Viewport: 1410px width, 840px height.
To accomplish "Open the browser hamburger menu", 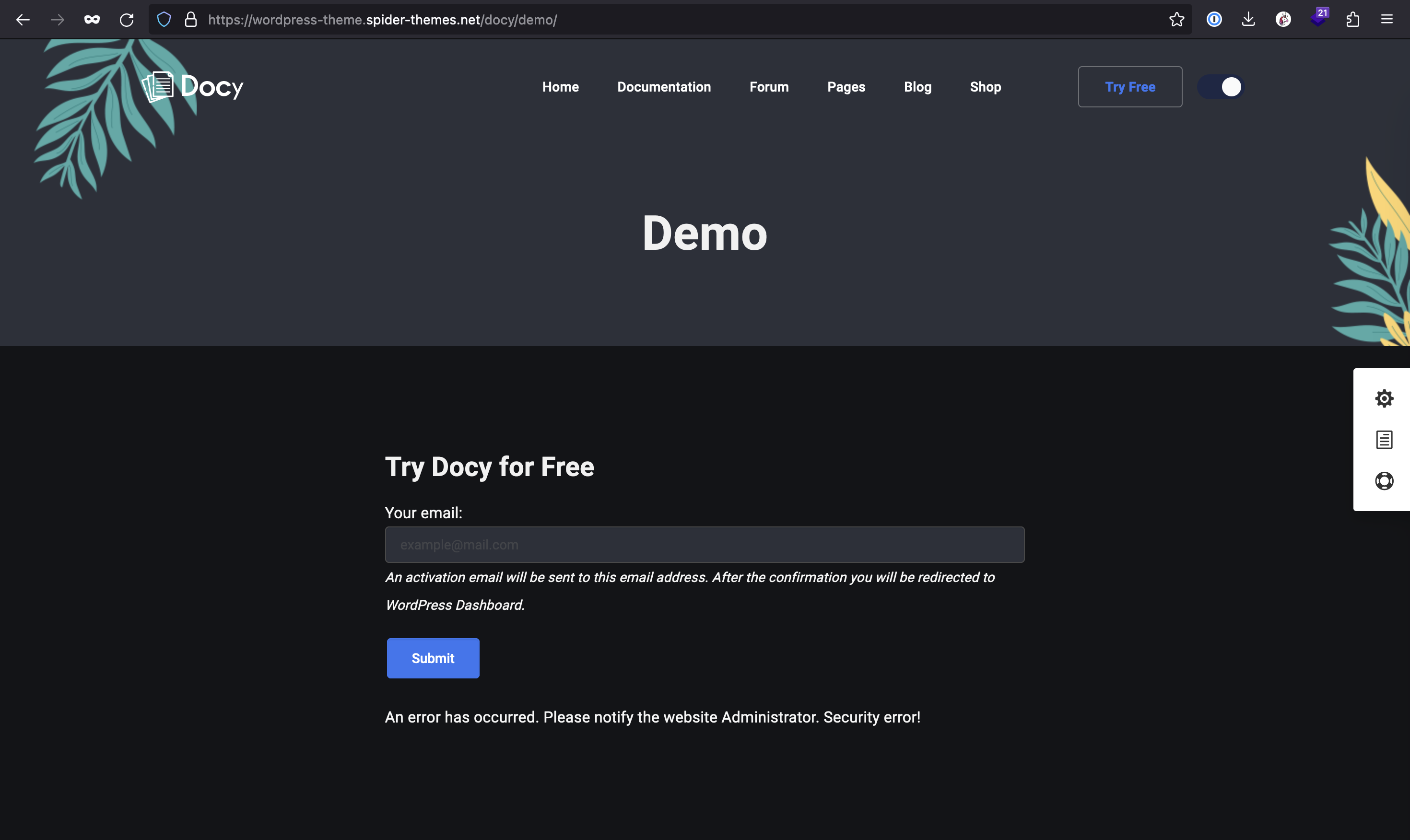I will tap(1386, 20).
